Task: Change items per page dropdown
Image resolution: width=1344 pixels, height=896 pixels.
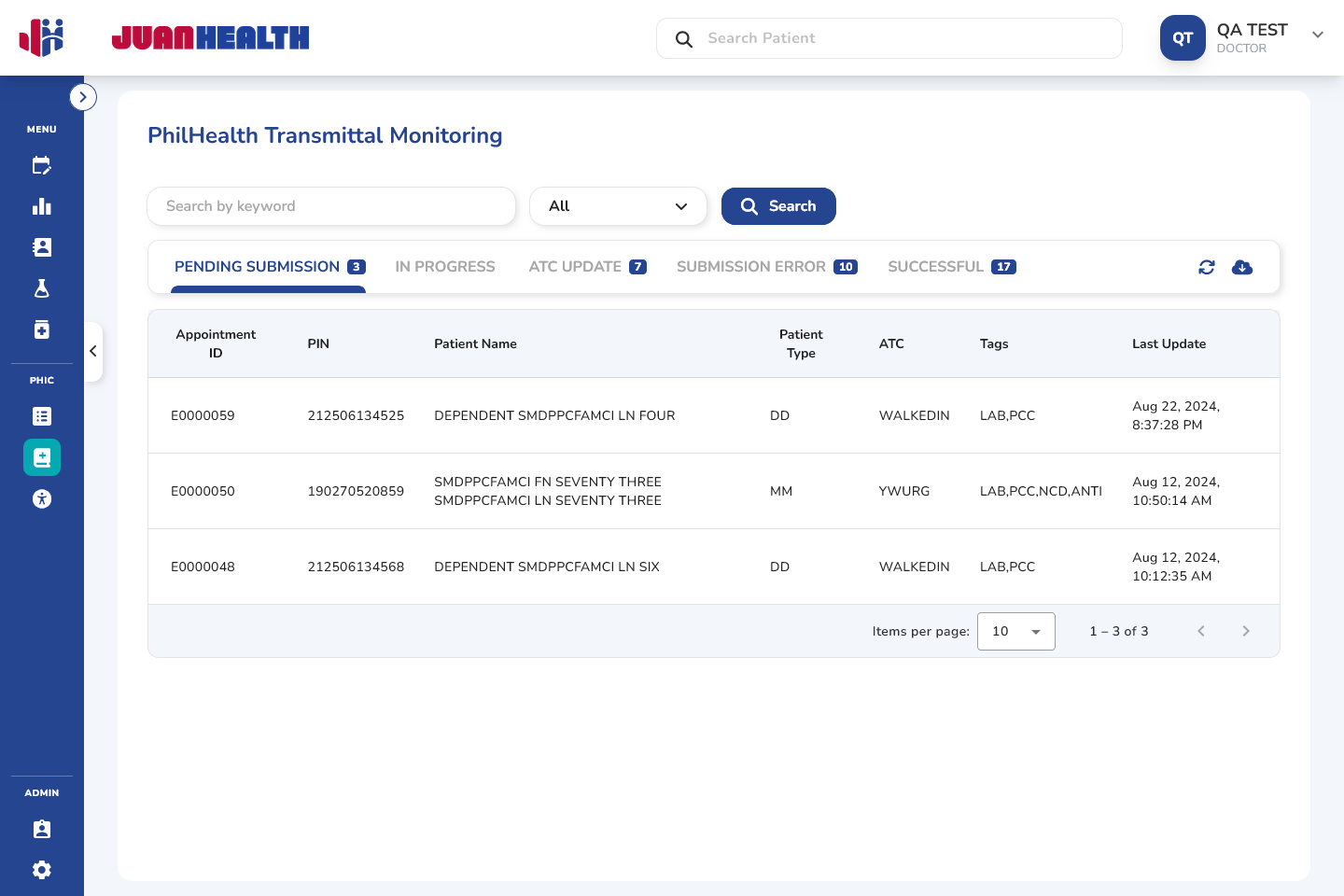Action: pos(1016,631)
